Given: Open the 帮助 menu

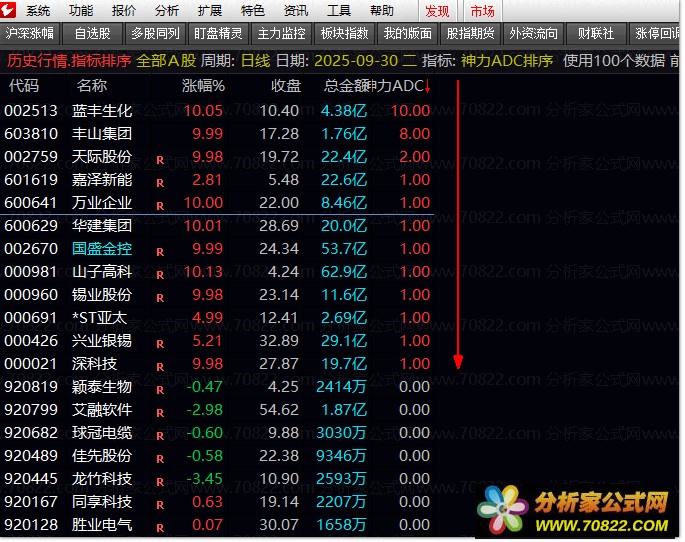Looking at the screenshot, I should point(381,10).
